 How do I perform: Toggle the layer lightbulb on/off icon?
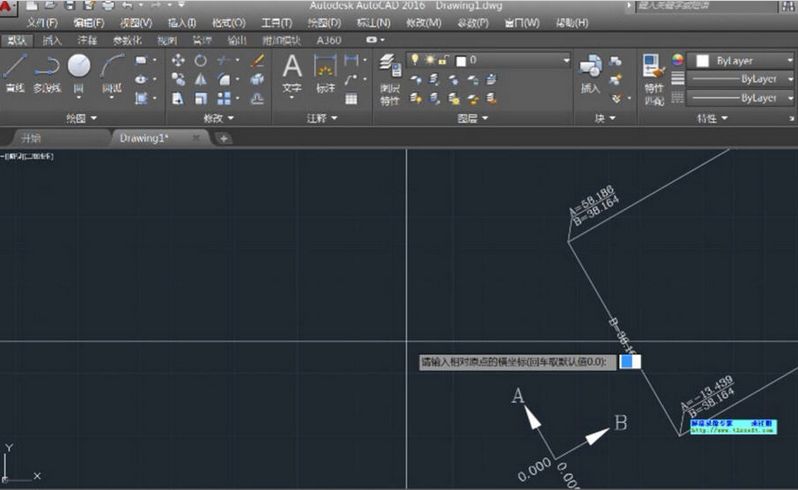[414, 60]
